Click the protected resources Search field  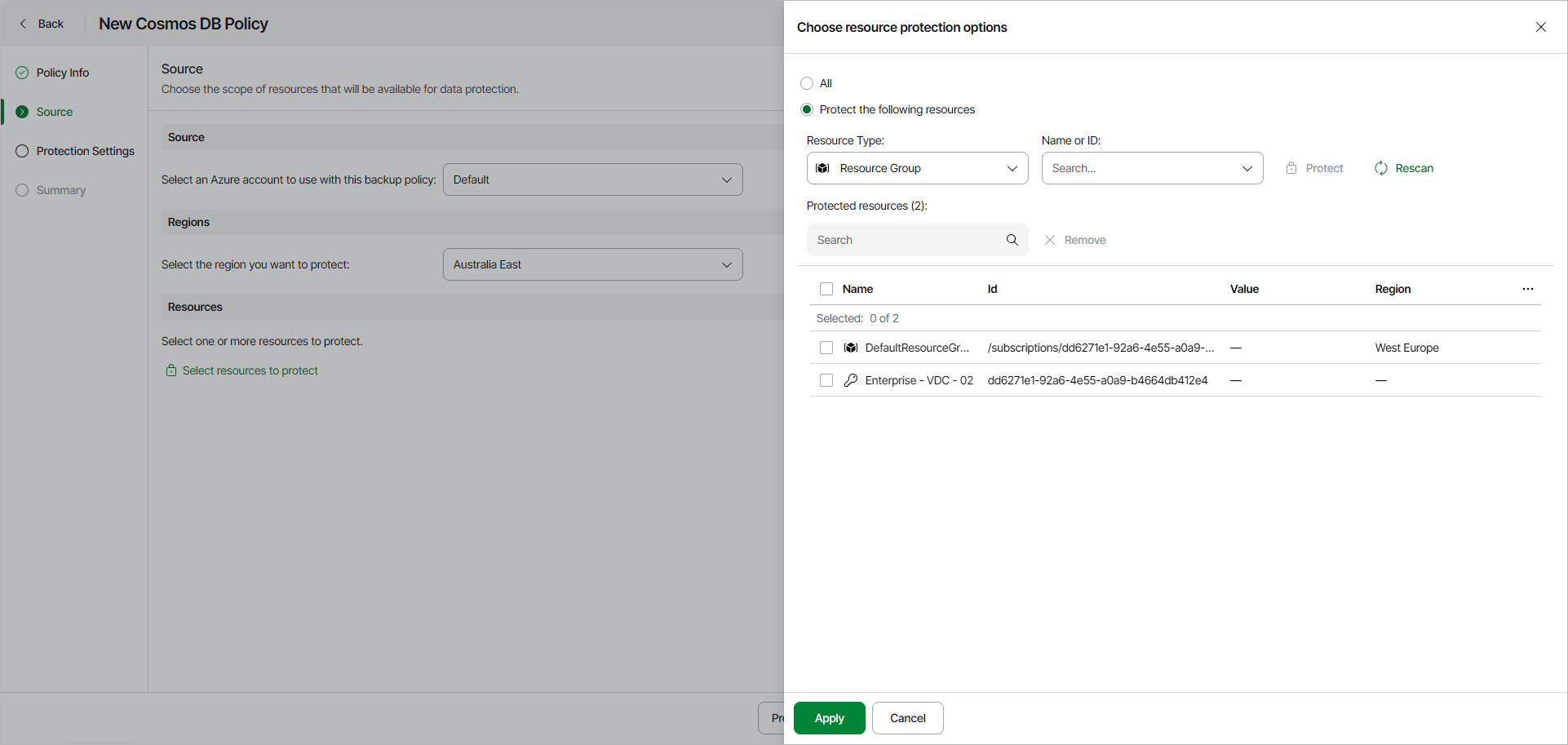pyautogui.click(x=907, y=240)
